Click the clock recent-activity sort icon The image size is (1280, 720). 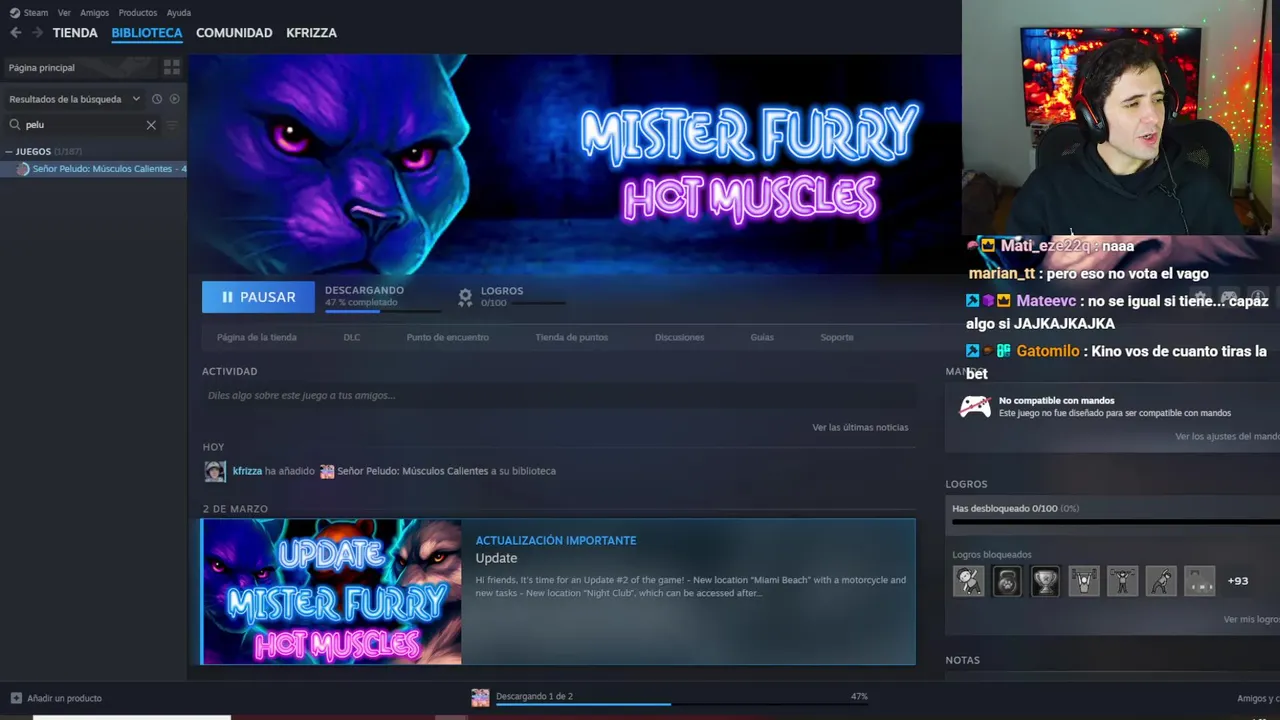(x=157, y=99)
